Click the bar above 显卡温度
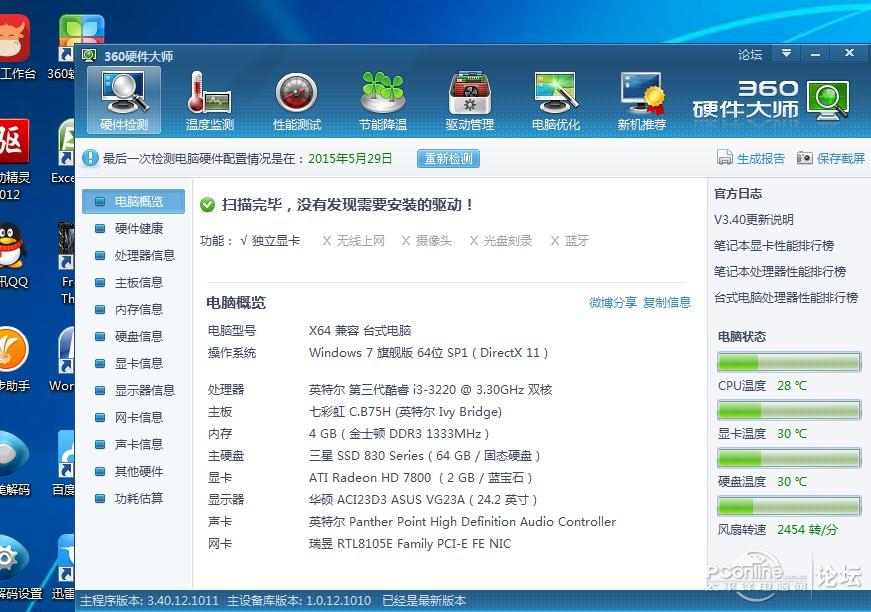Viewport: 871px width, 612px height. click(789, 410)
